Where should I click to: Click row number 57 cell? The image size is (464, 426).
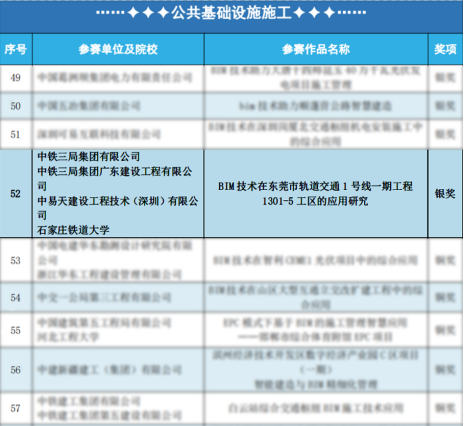click(16, 408)
